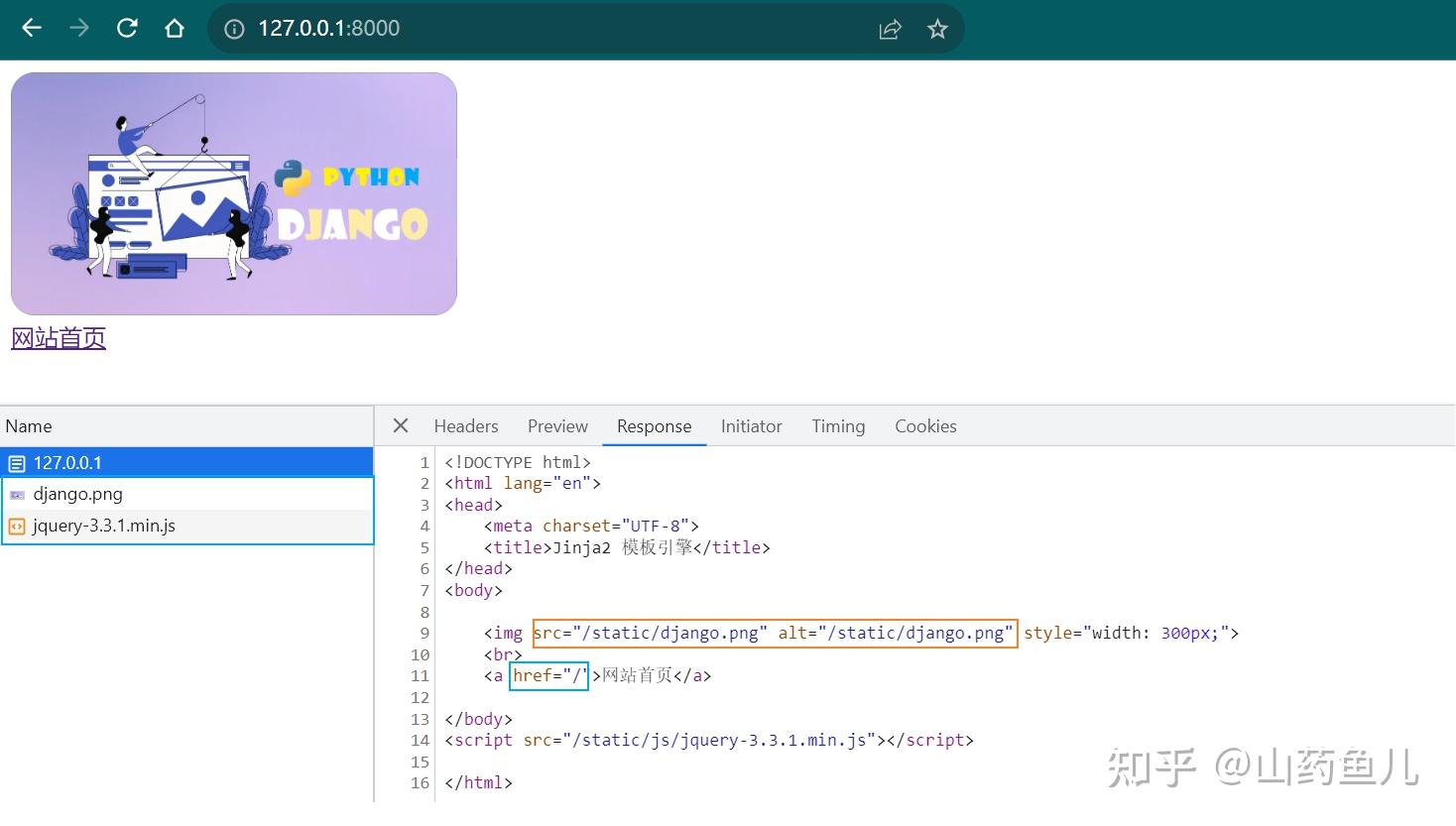Screen dimensions: 1456x826
Task: Open the Initiator tab
Action: tap(751, 426)
